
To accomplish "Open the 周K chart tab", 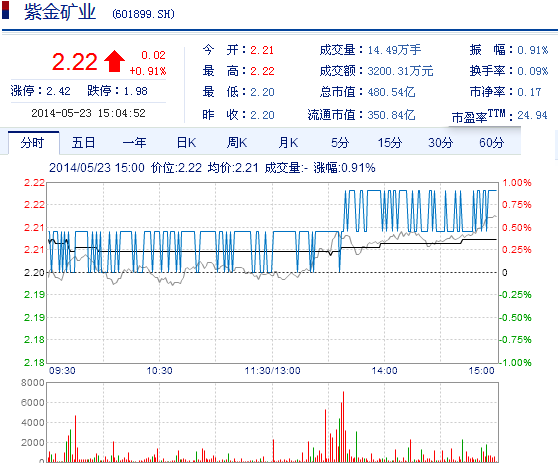I will pos(237,143).
